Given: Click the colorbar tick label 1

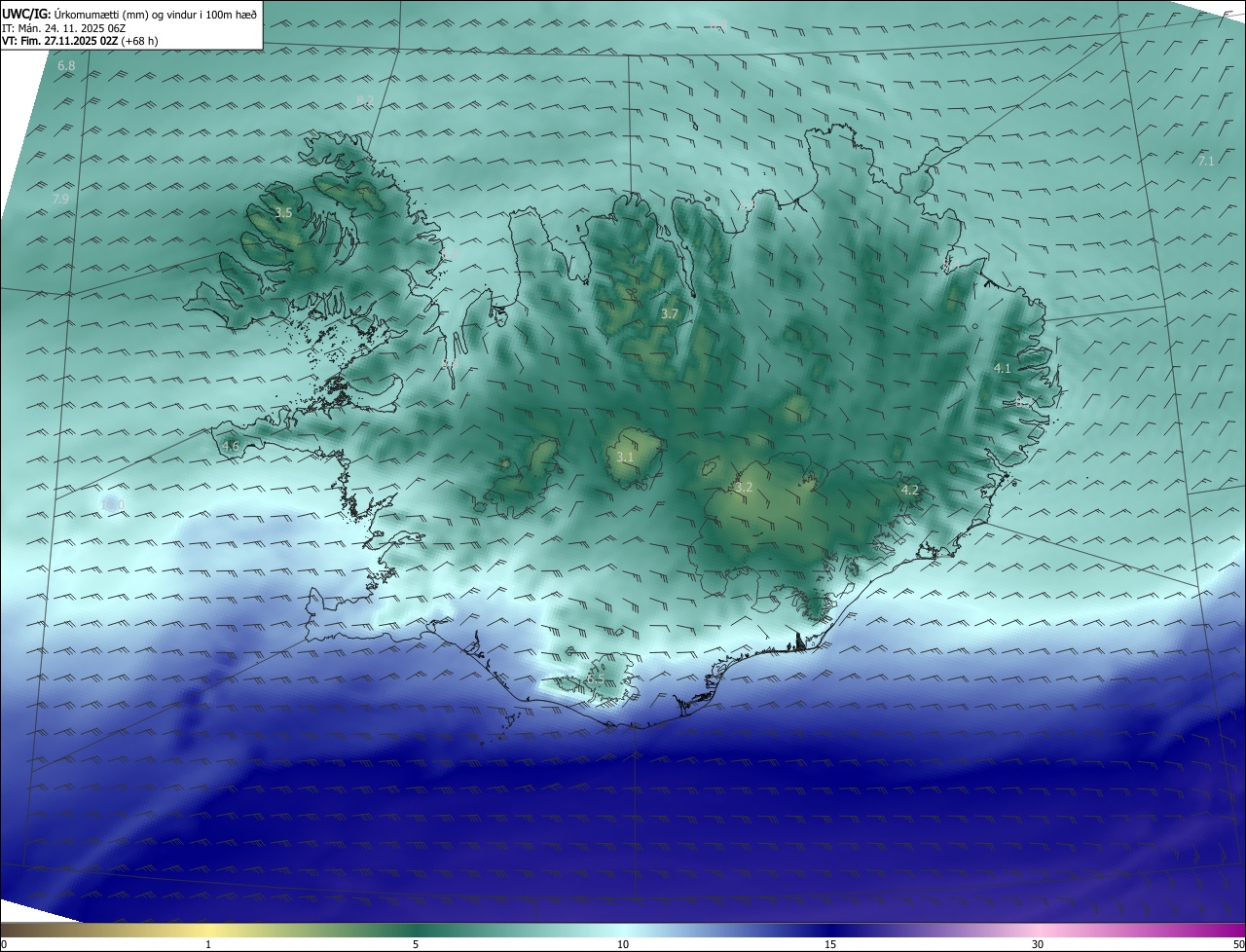Looking at the screenshot, I should point(208,944).
